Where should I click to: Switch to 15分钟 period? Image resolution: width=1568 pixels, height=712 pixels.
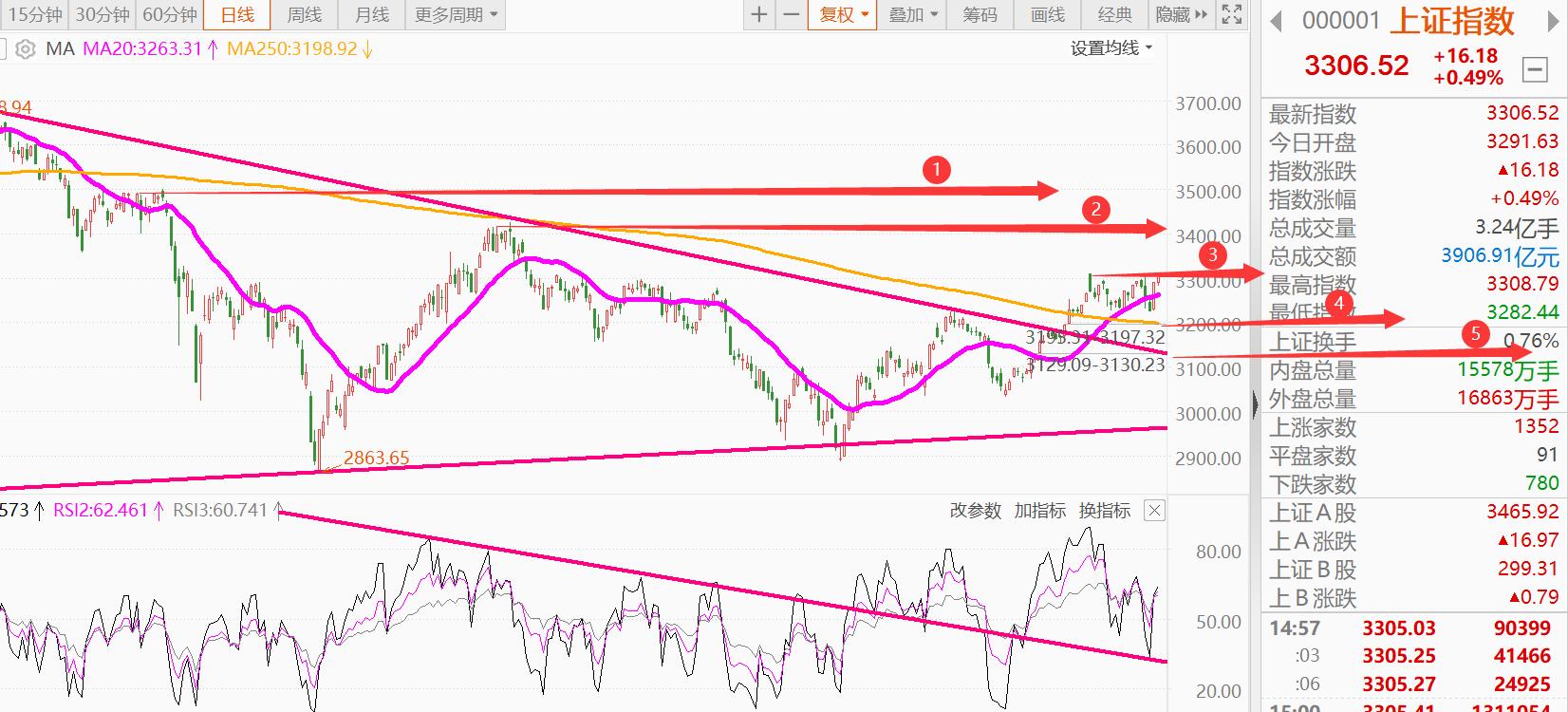[x=34, y=14]
